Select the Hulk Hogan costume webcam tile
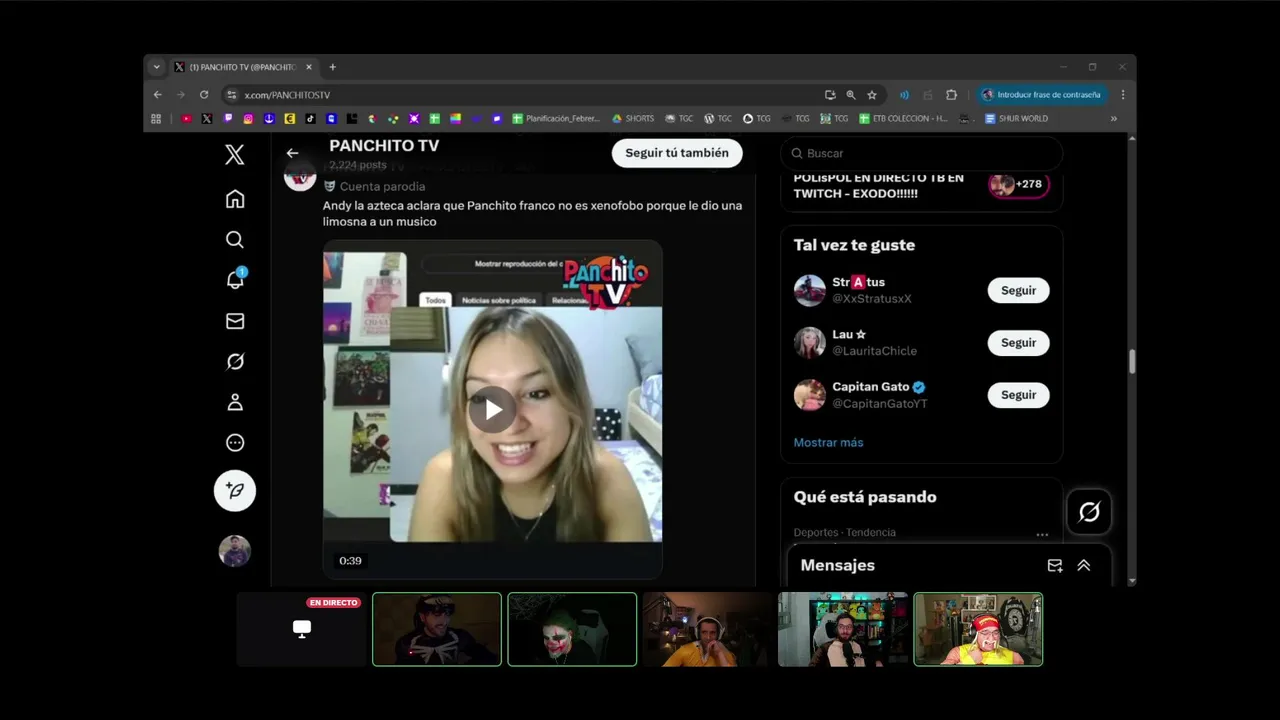Viewport: 1280px width, 720px height. click(x=978, y=629)
